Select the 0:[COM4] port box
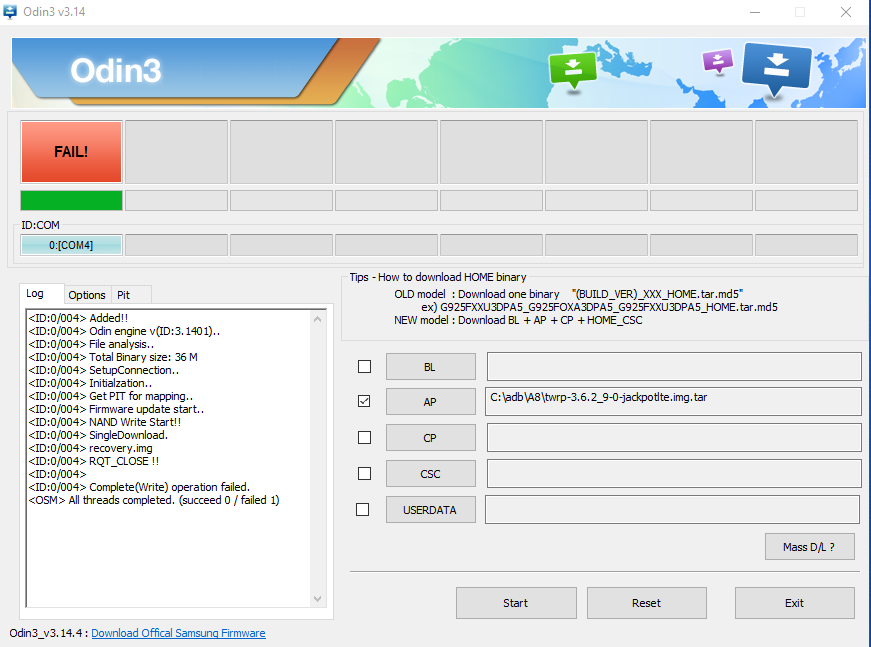871x647 pixels. pos(71,245)
